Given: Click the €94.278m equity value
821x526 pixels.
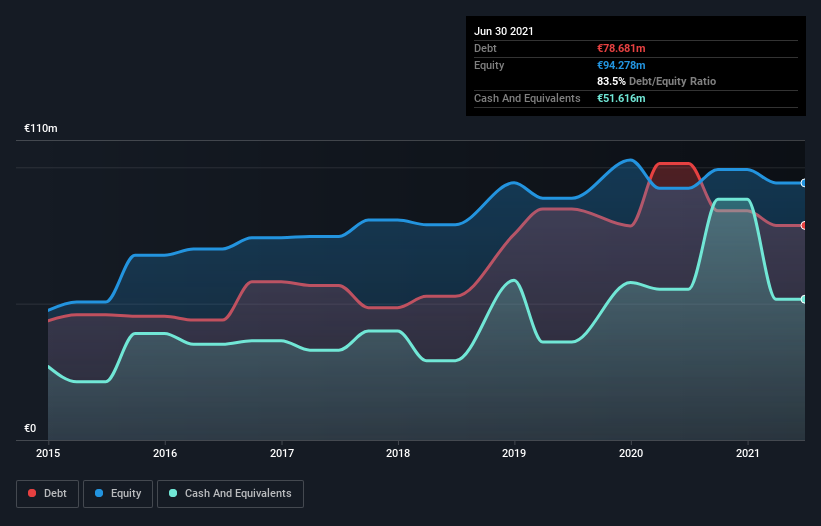Looking at the screenshot, I should pos(621,65).
